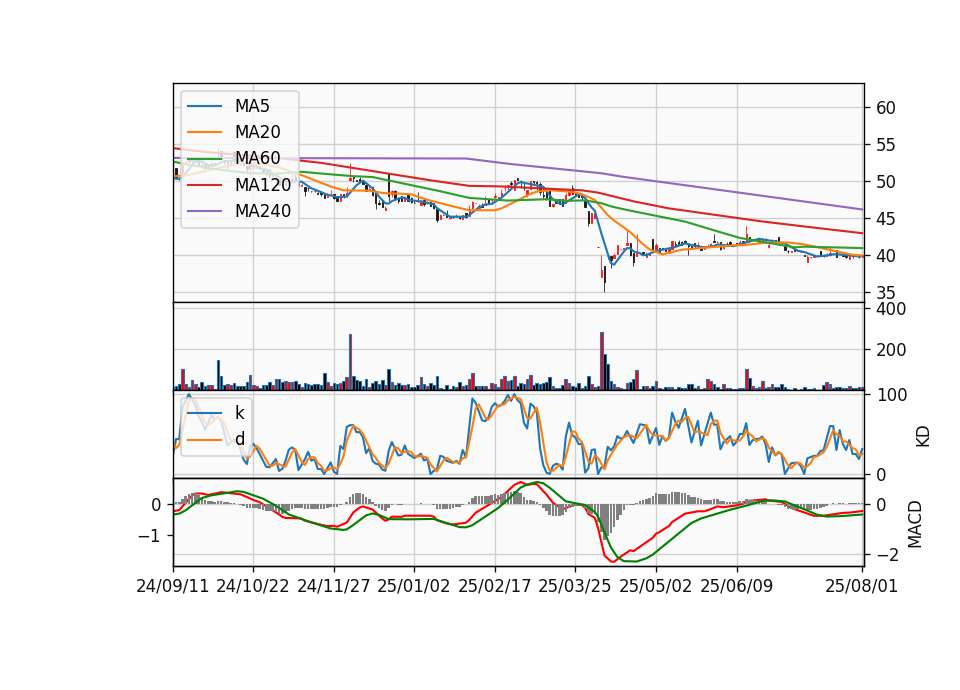Click the MACD axis value -1
Screen dimensions: 960x690
click(150, 536)
